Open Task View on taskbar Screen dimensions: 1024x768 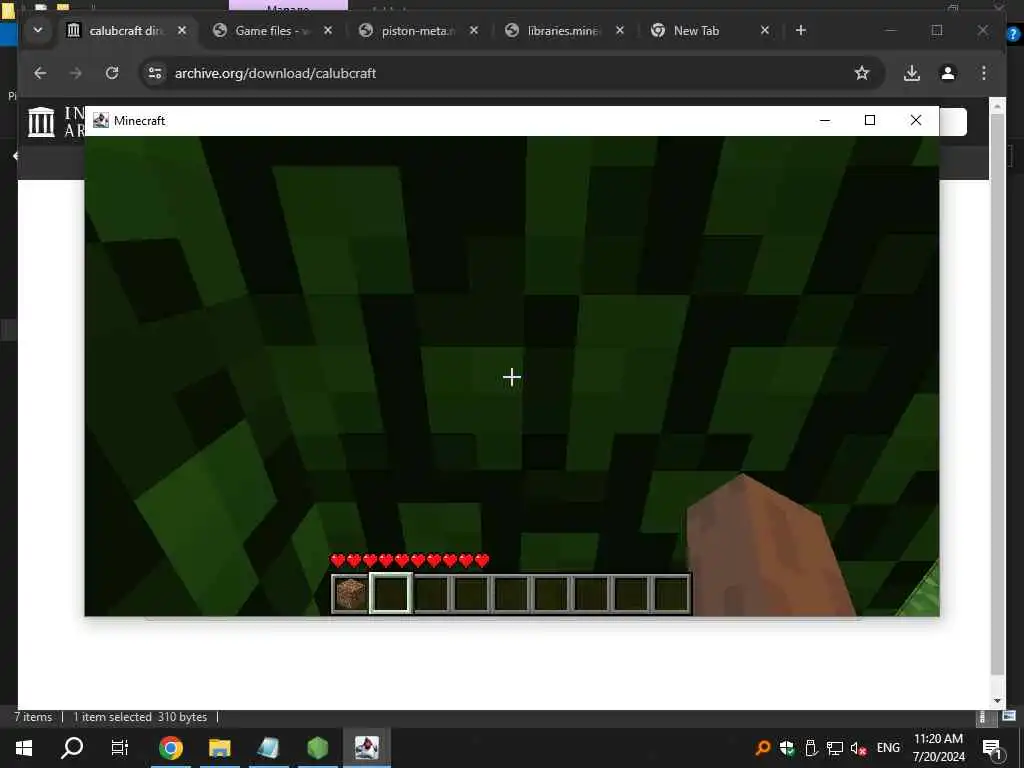pyautogui.click(x=120, y=748)
